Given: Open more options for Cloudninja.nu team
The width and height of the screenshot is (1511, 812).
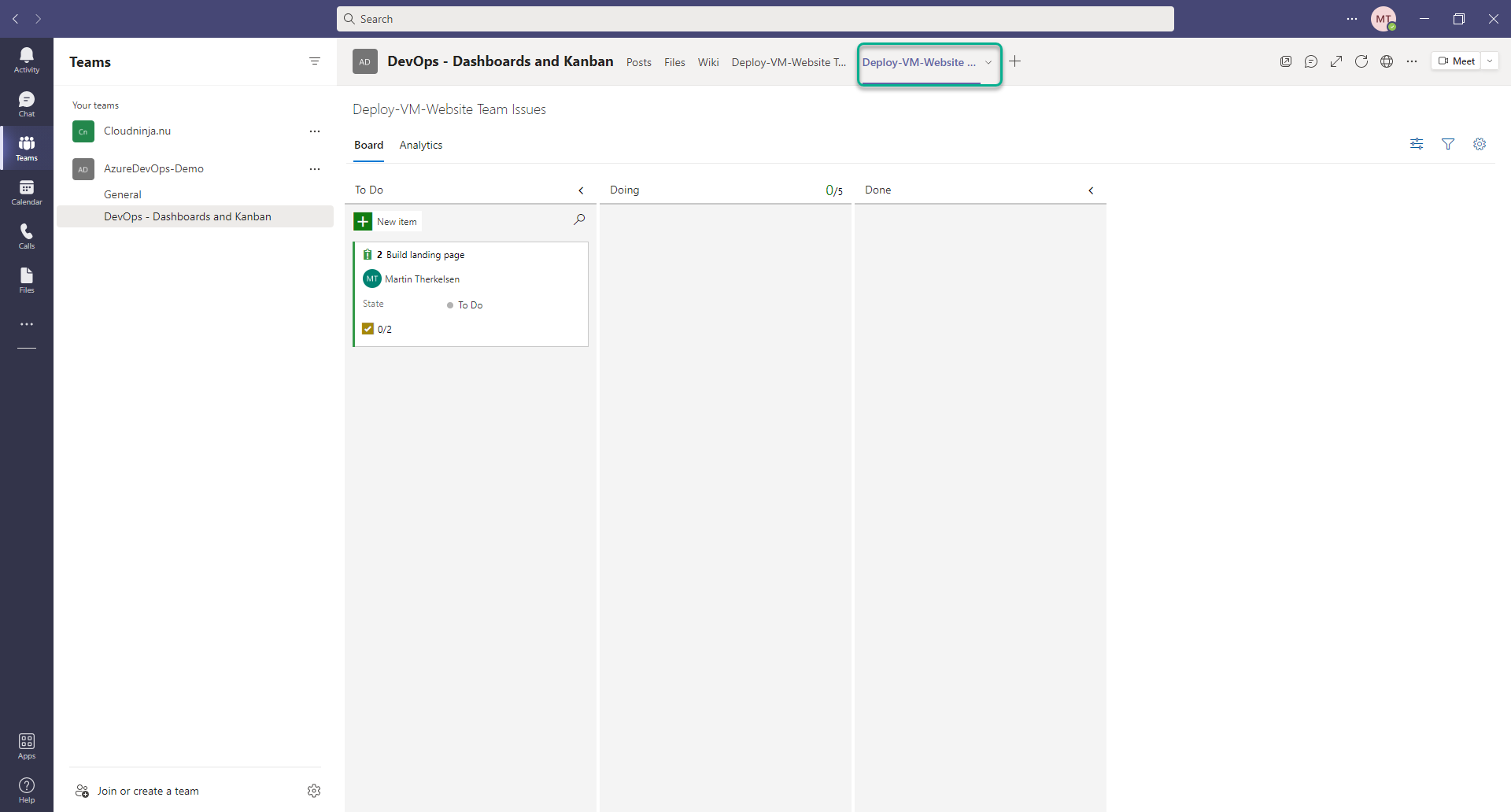Looking at the screenshot, I should pyautogui.click(x=315, y=131).
